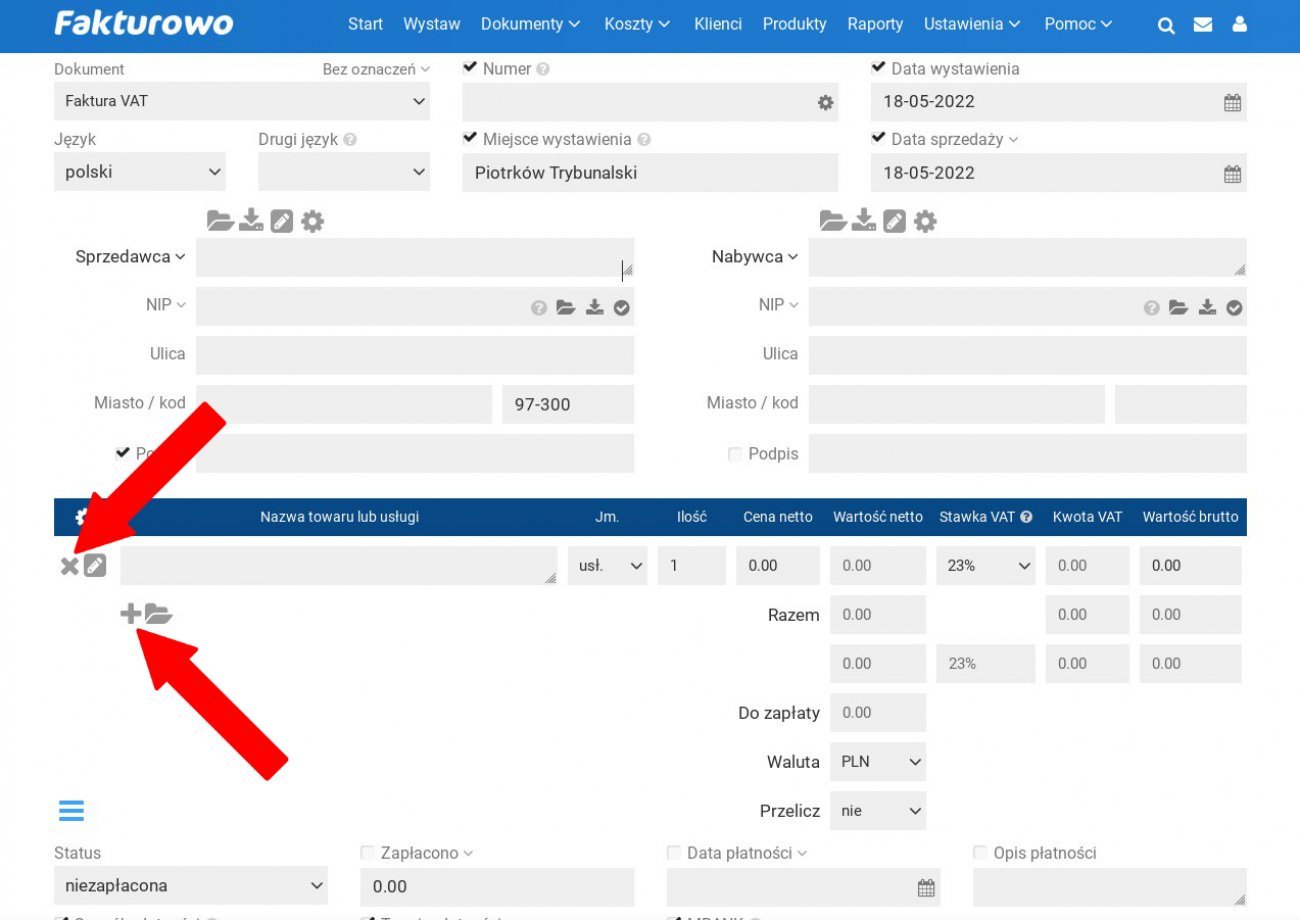Click the Klienci navigation link

718,24
